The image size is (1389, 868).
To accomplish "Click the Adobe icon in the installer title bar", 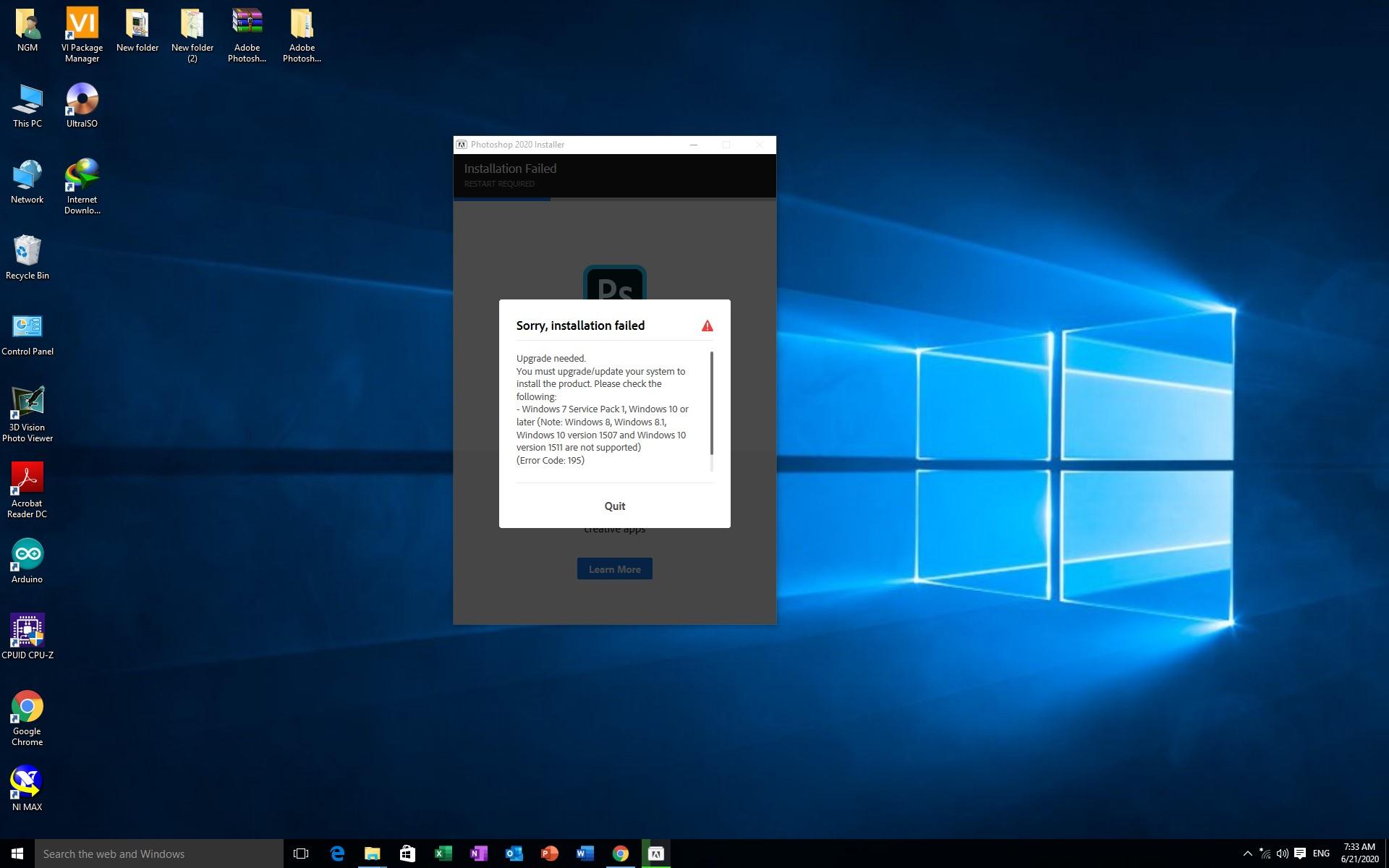I will 462,145.
